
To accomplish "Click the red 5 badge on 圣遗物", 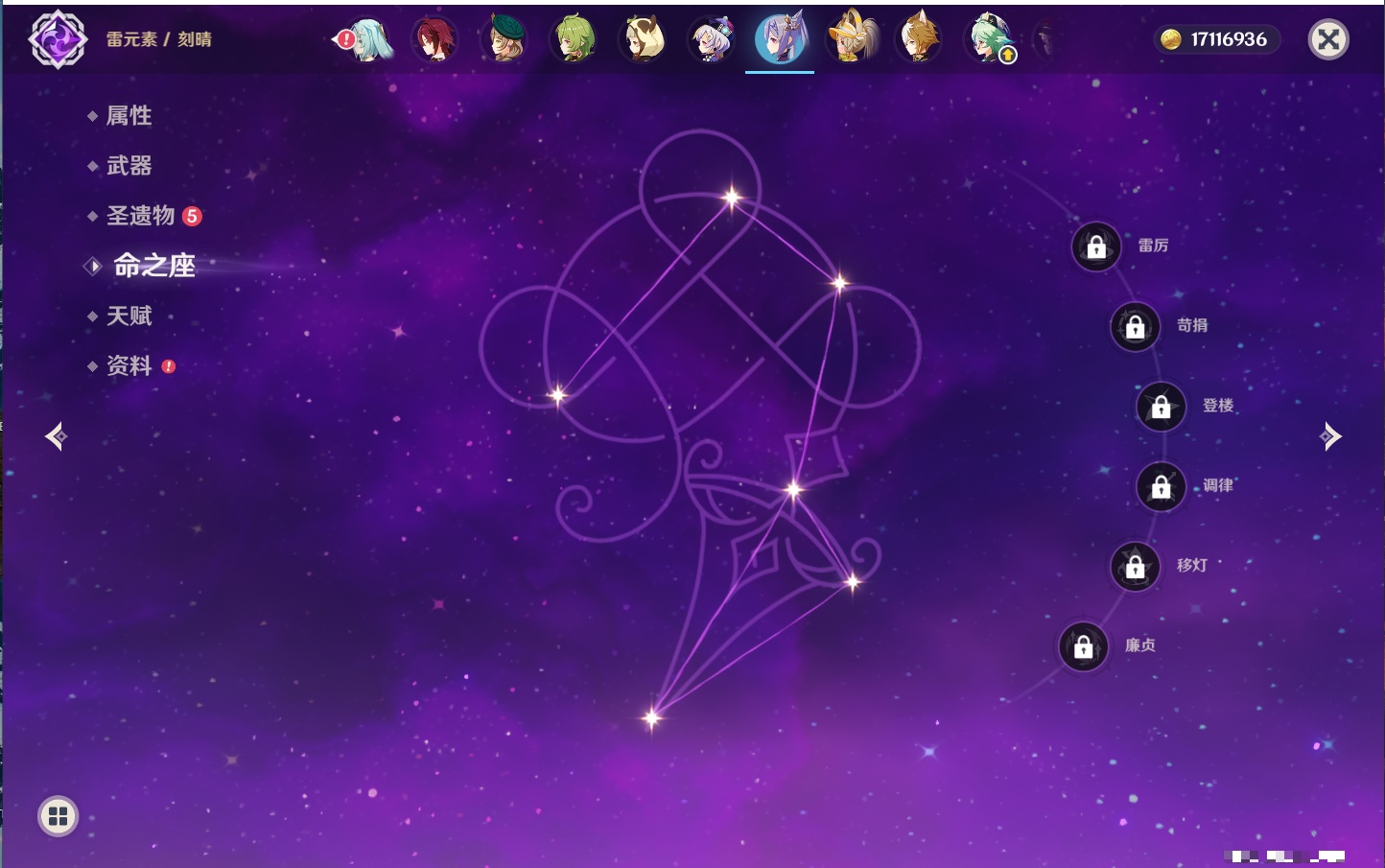I will click(x=192, y=216).
